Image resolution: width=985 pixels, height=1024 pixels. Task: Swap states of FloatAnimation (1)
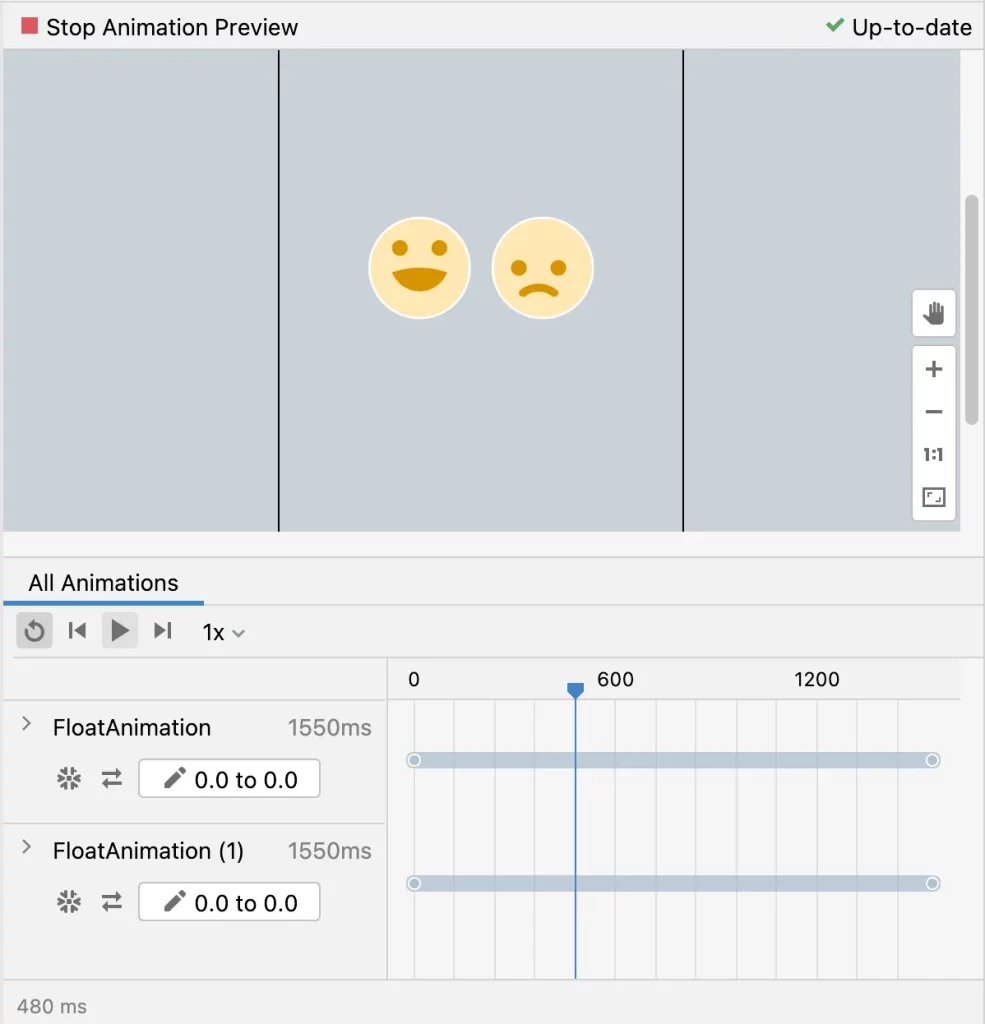coord(112,903)
